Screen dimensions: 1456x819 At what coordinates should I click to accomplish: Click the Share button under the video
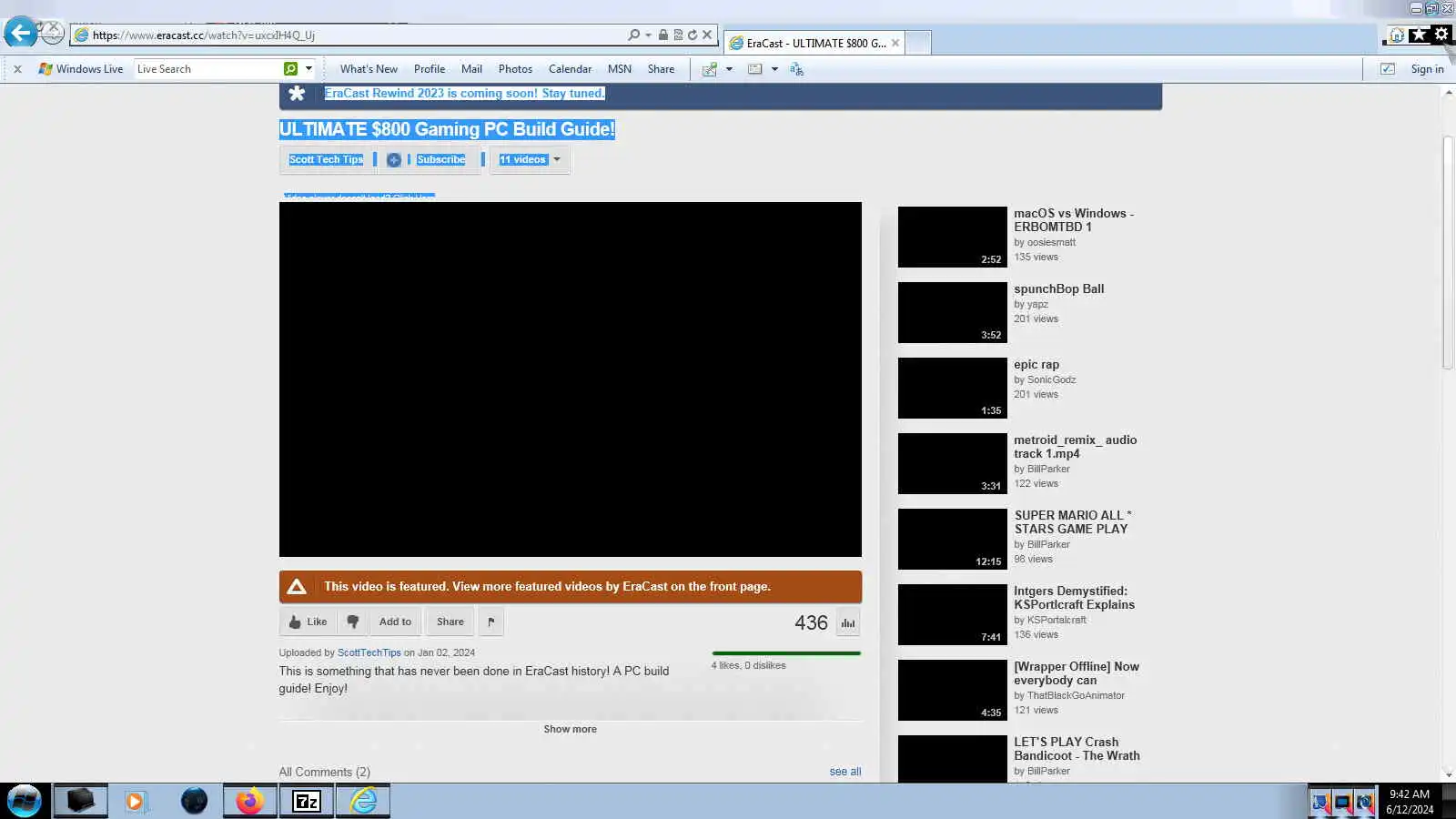click(450, 622)
